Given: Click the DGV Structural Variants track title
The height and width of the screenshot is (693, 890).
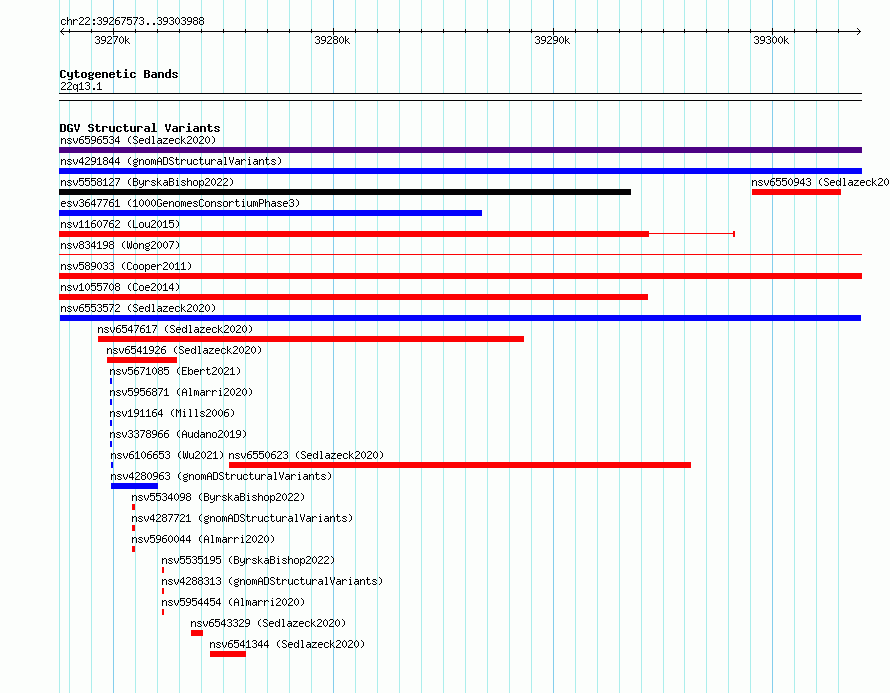Looking at the screenshot, I should pyautogui.click(x=140, y=128).
